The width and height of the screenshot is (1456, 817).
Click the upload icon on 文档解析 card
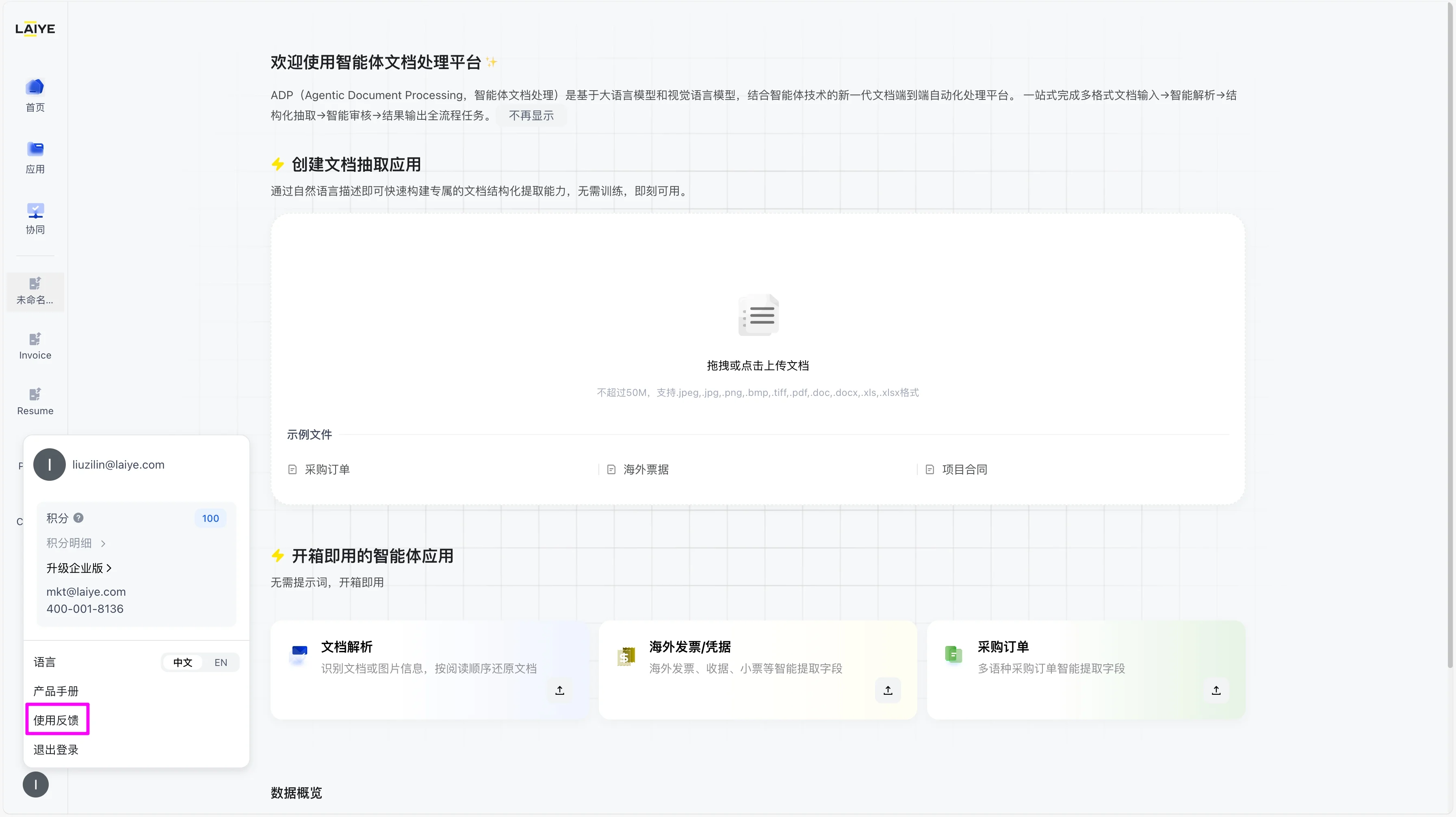pyautogui.click(x=559, y=690)
